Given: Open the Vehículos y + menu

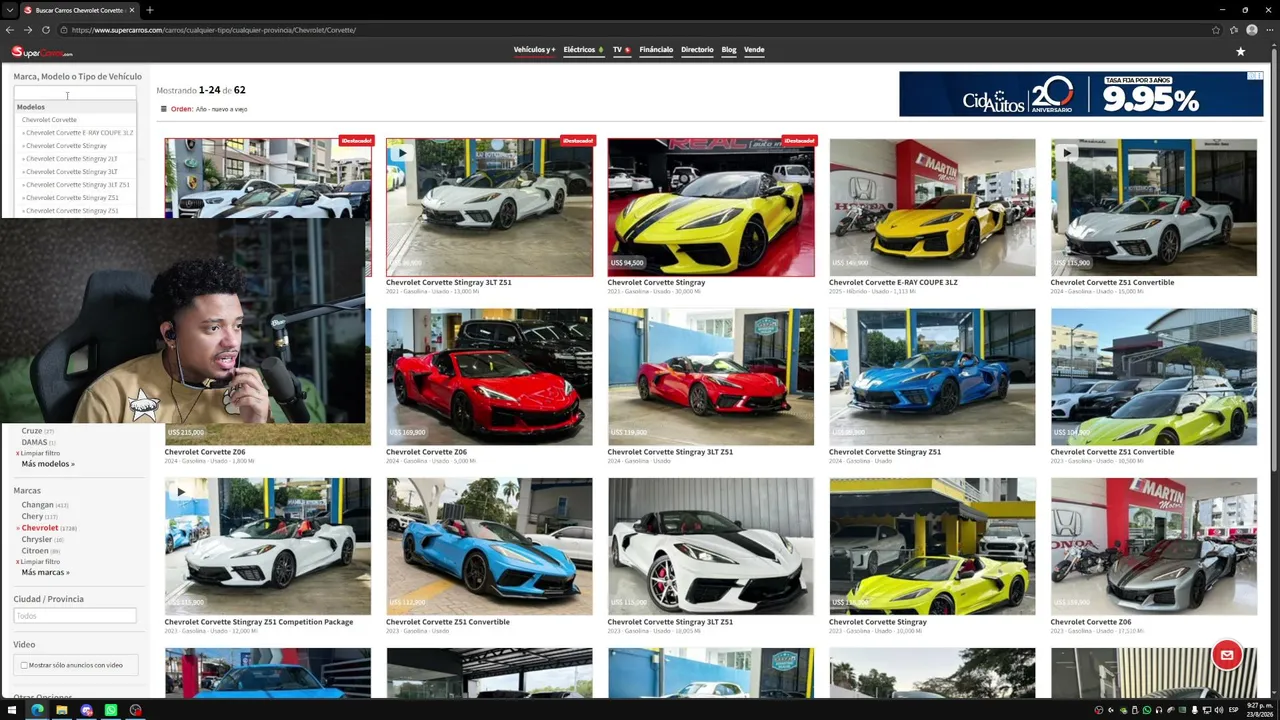Looking at the screenshot, I should pos(534,50).
